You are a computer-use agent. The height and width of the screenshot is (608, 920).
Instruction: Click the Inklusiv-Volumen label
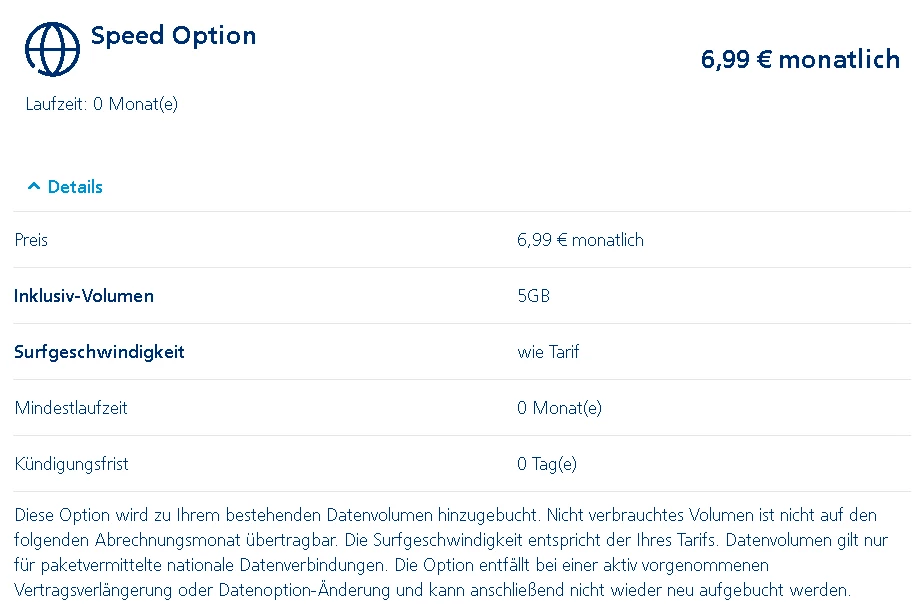click(84, 296)
